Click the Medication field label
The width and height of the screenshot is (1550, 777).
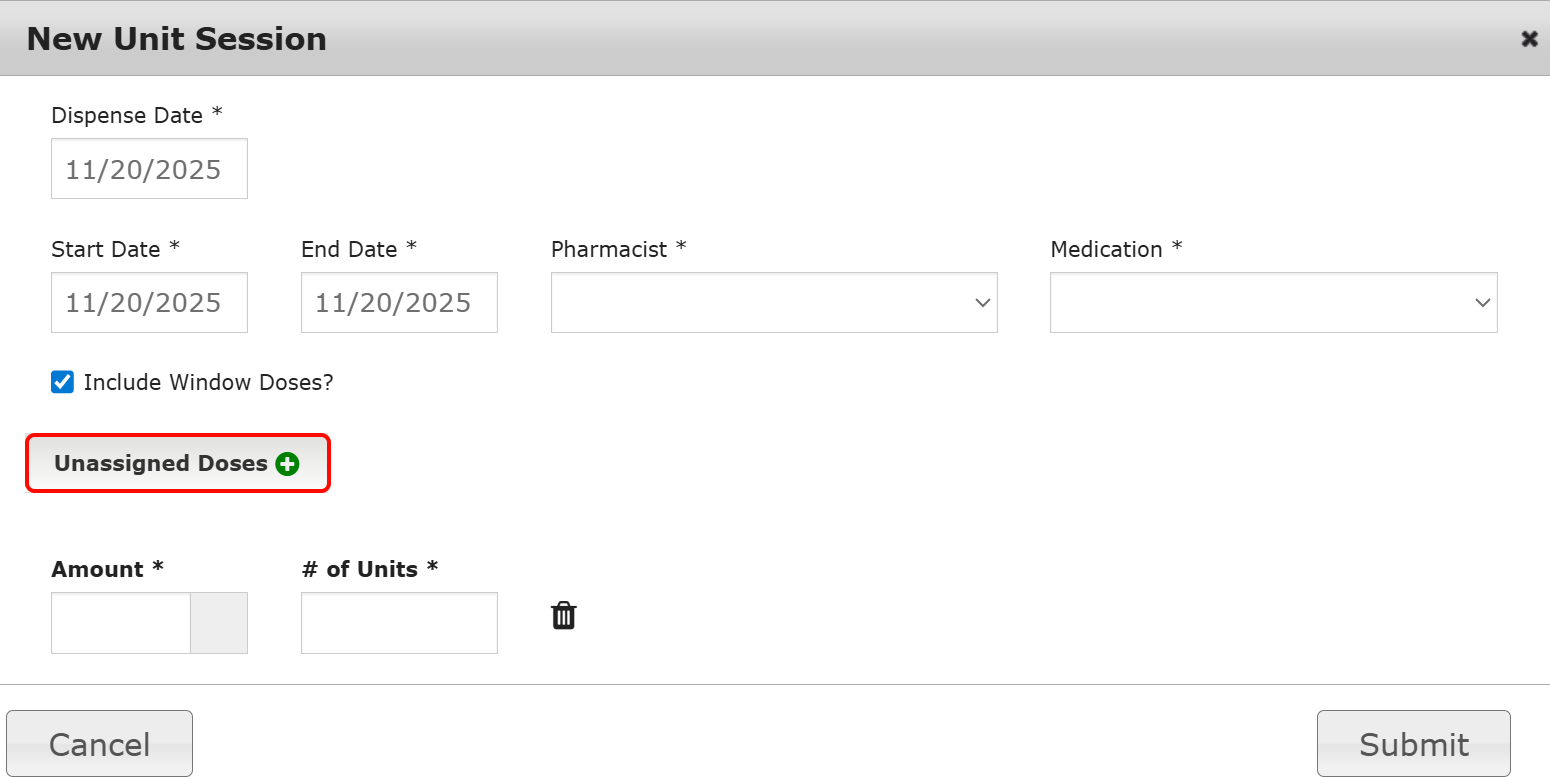pos(1106,249)
